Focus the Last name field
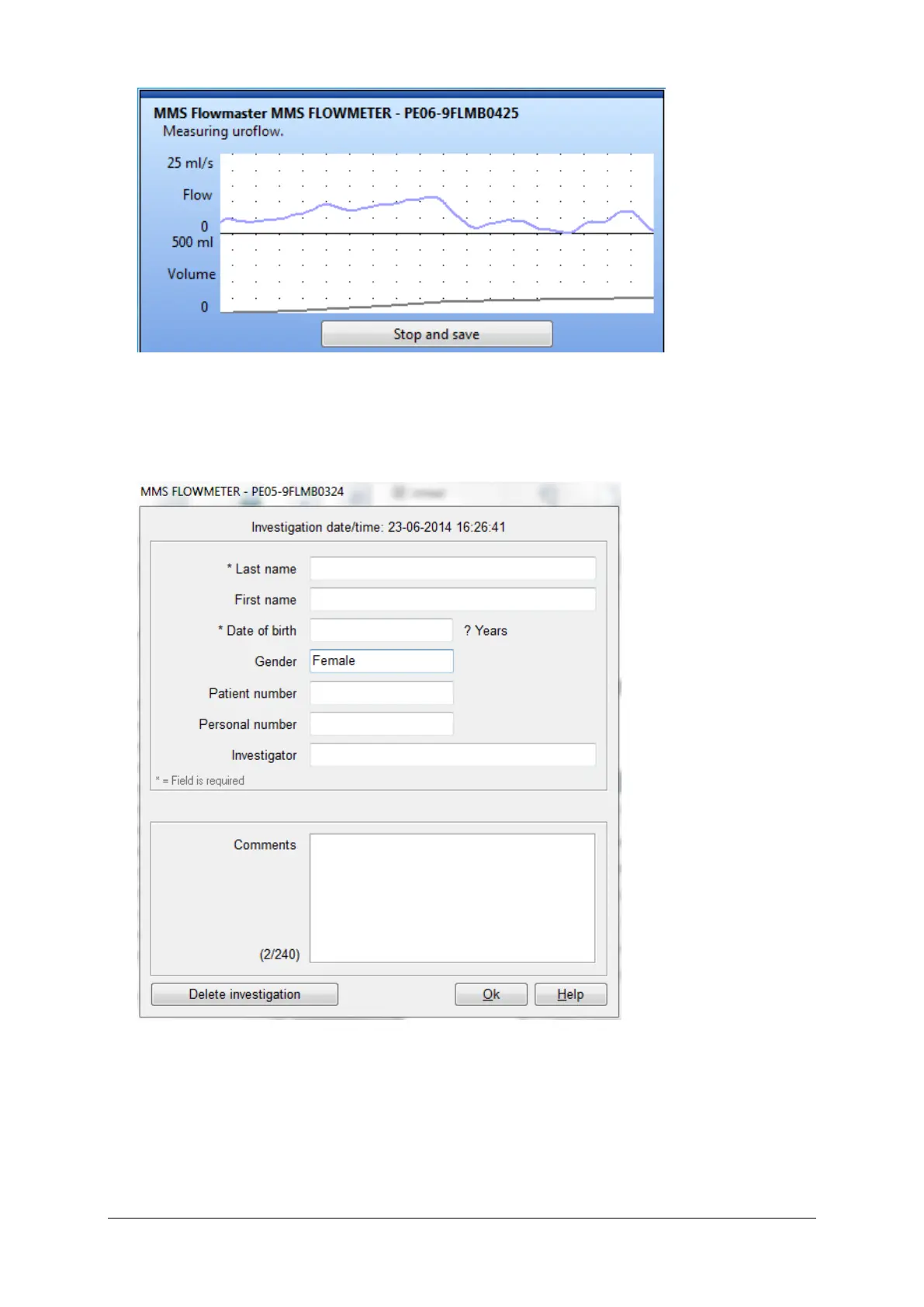 453,569
